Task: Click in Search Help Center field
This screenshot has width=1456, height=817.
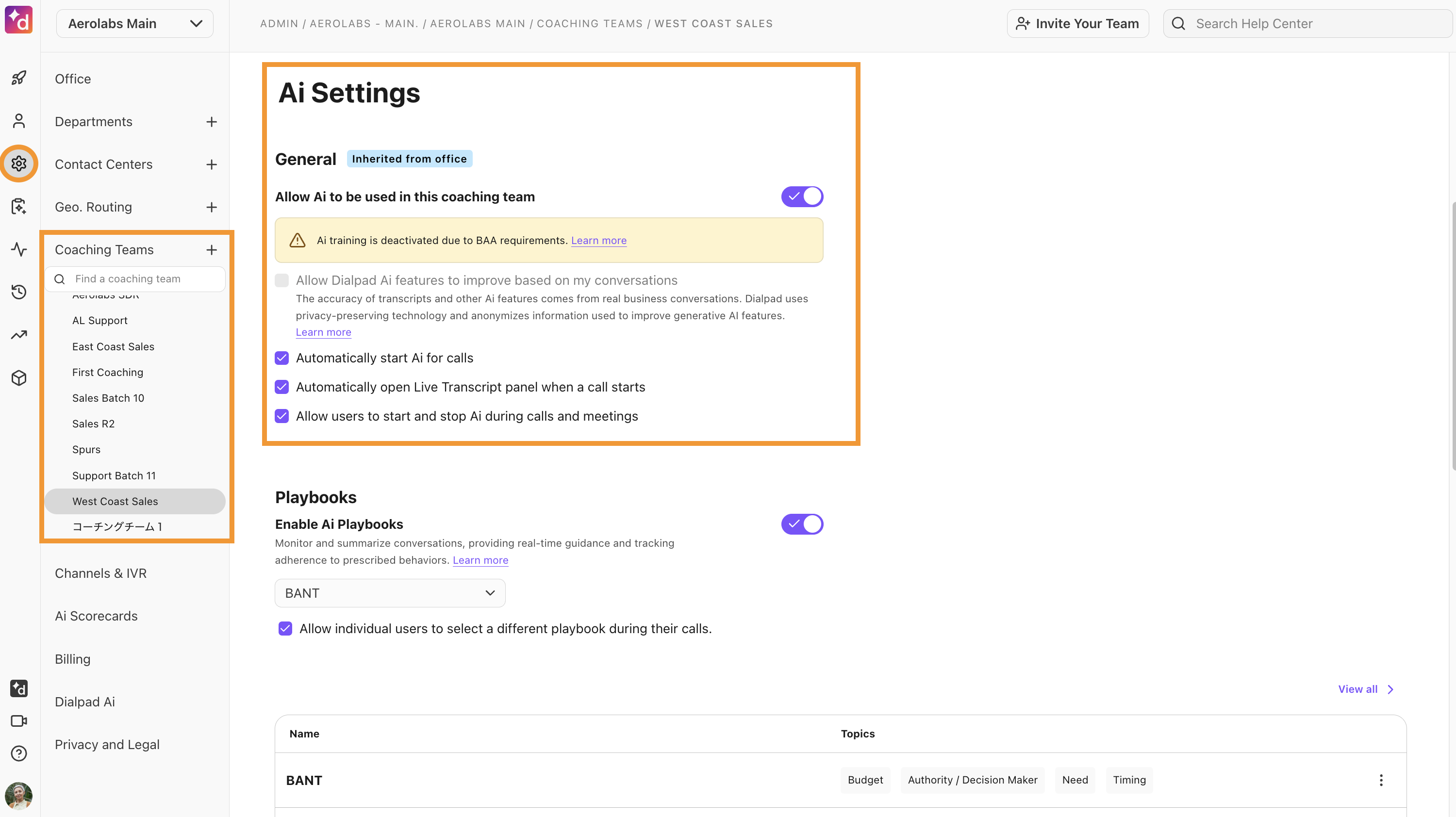Action: (1308, 24)
